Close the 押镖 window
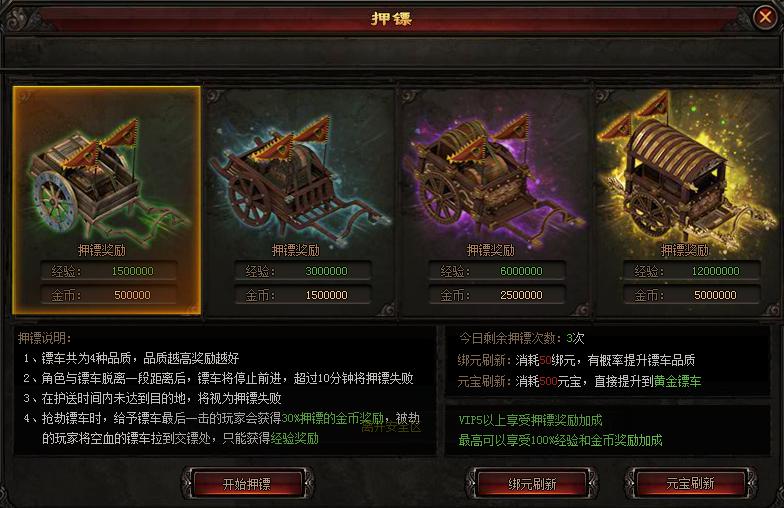This screenshot has height=508, width=784. (765, 18)
